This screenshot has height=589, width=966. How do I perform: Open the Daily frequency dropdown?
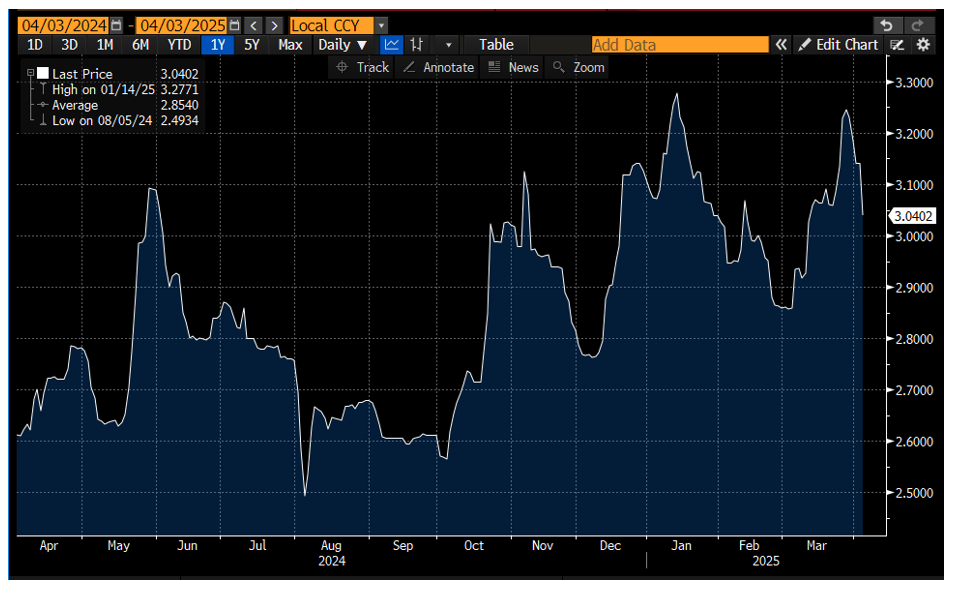(x=343, y=44)
